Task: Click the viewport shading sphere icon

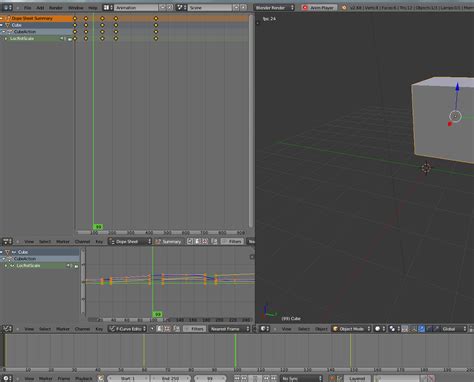Action: [379, 329]
